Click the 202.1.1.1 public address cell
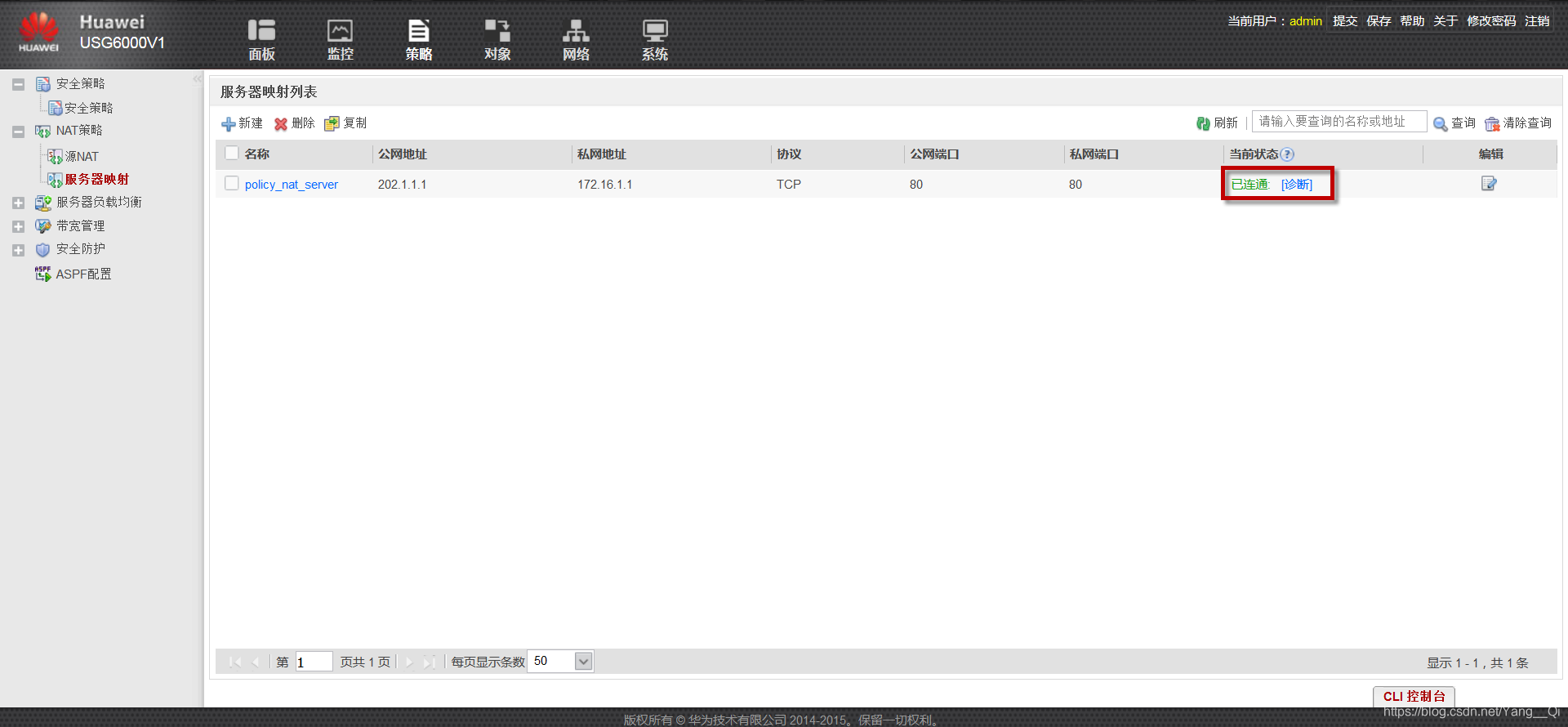1568x727 pixels. coord(402,185)
